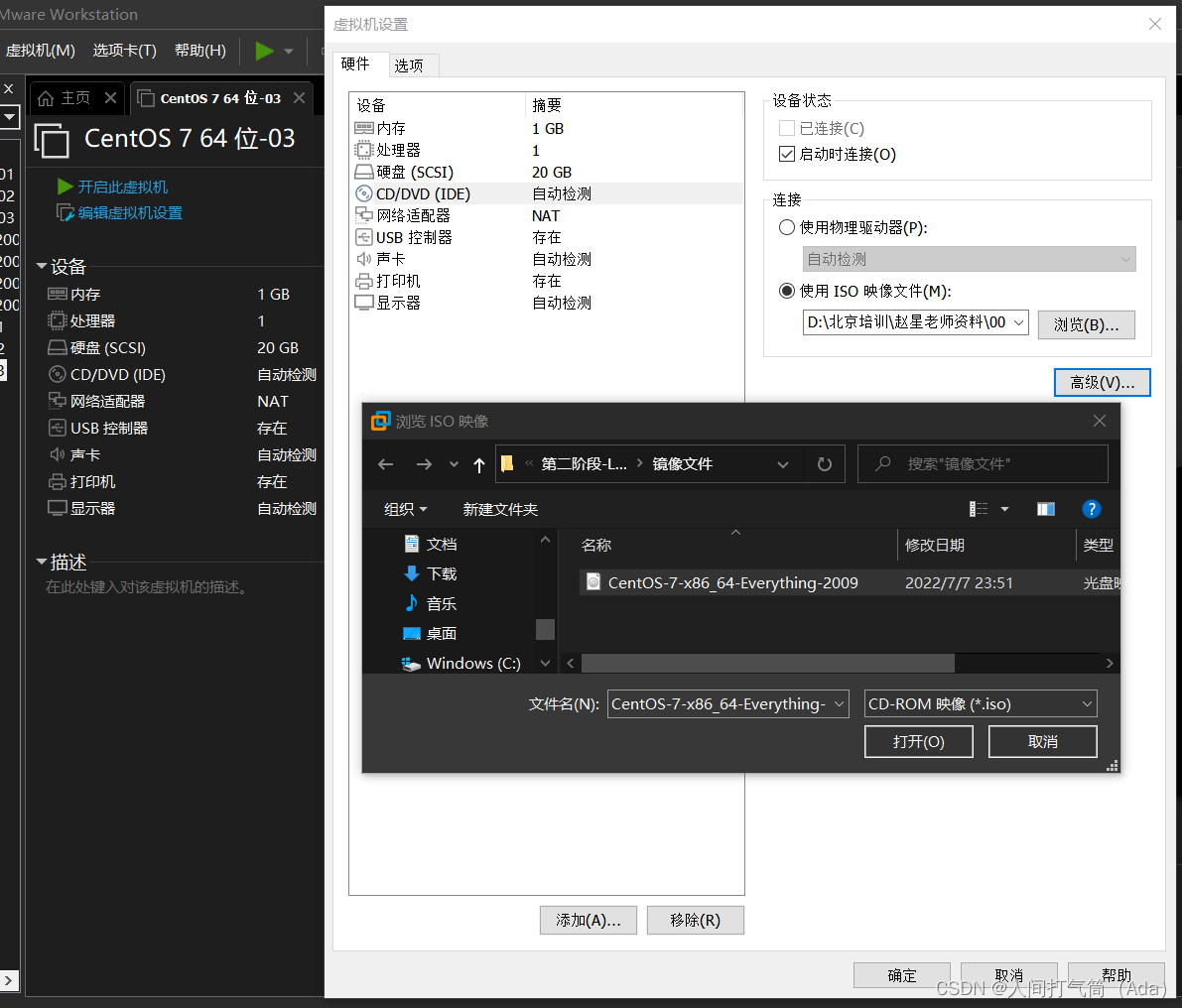Select 使用 ISO 映像文件(M) radio button
Screen dimensions: 1182x1008
pos(787,291)
